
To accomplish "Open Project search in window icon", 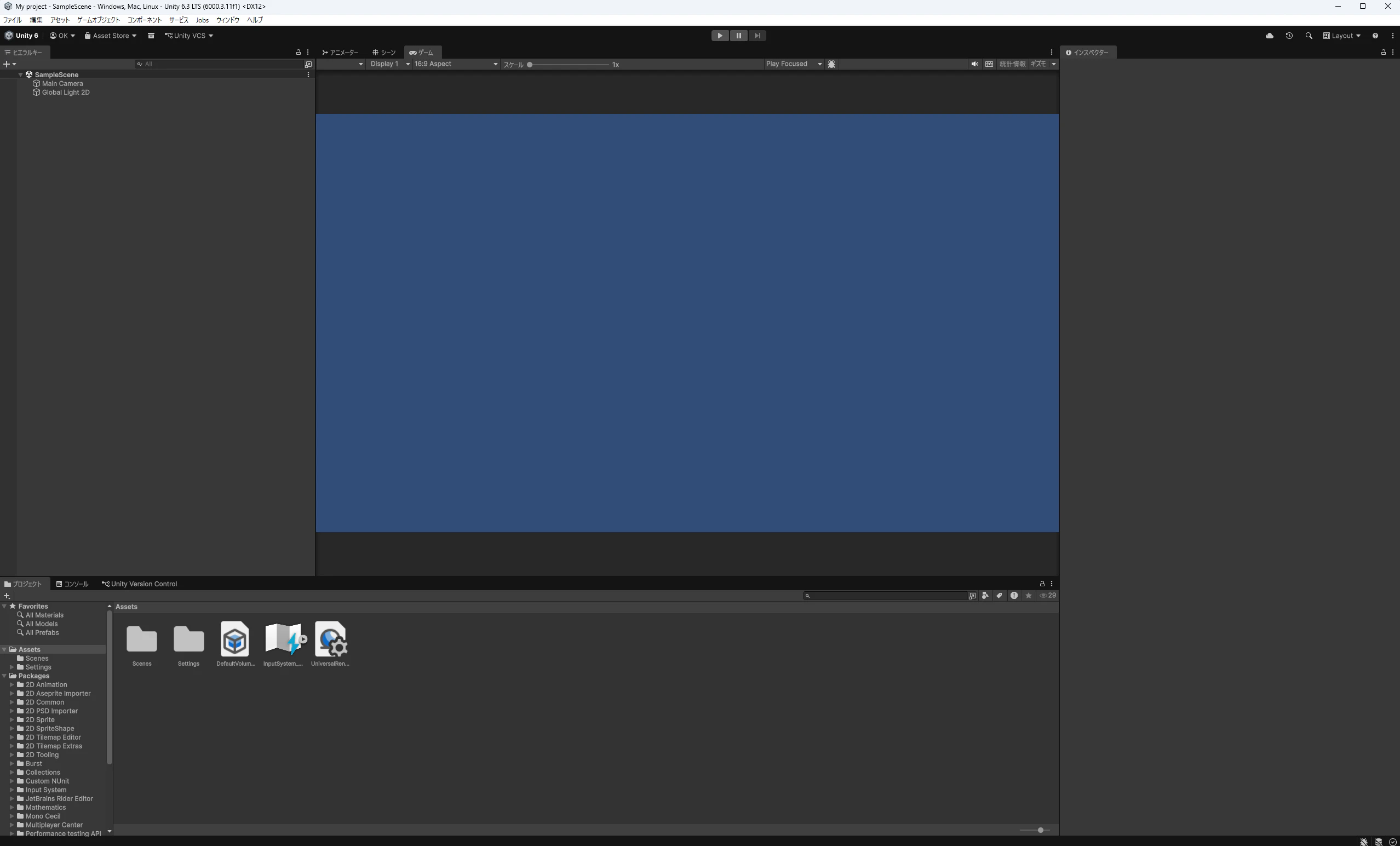I will pyautogui.click(x=972, y=596).
